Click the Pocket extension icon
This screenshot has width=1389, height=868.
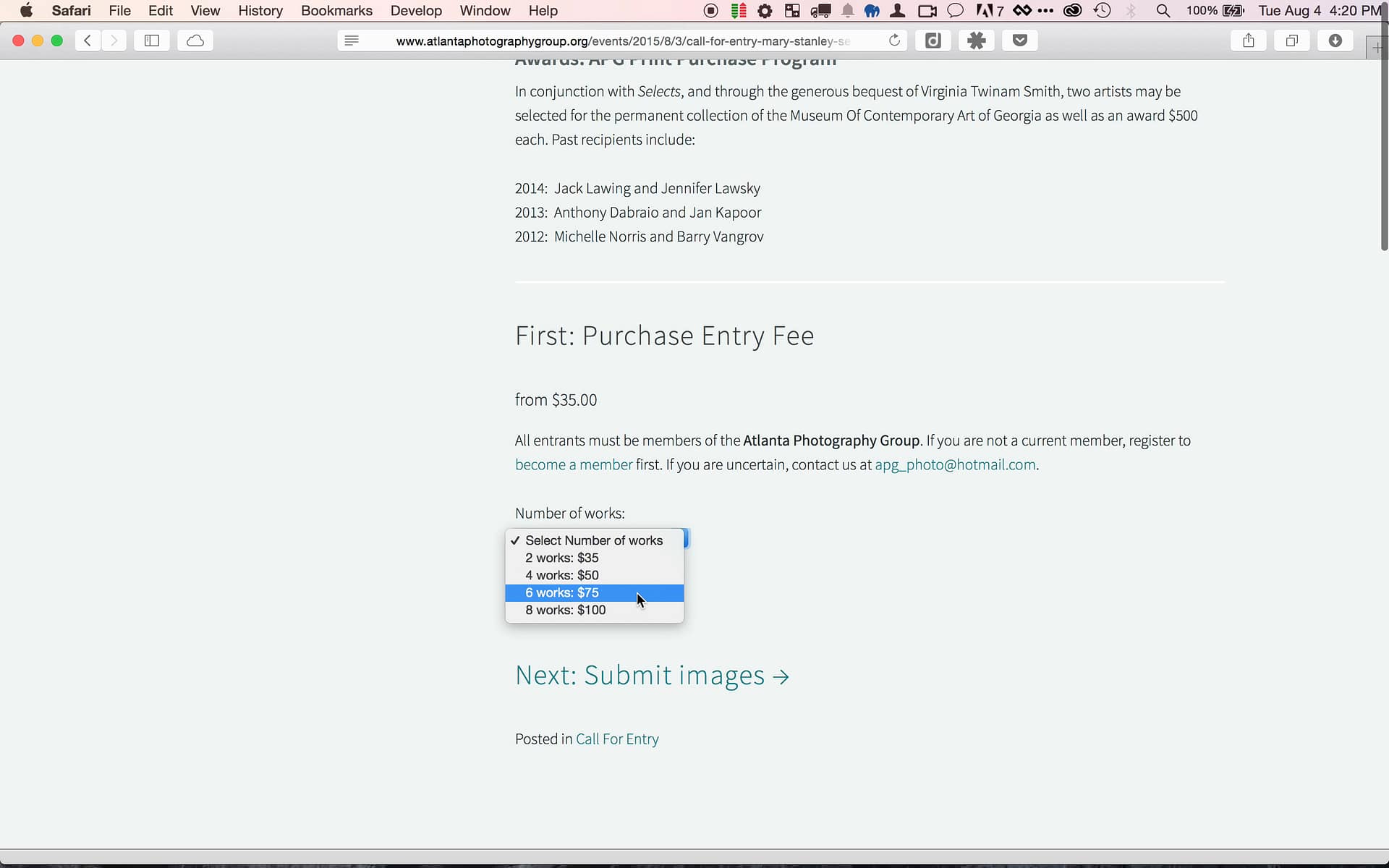click(x=1019, y=41)
